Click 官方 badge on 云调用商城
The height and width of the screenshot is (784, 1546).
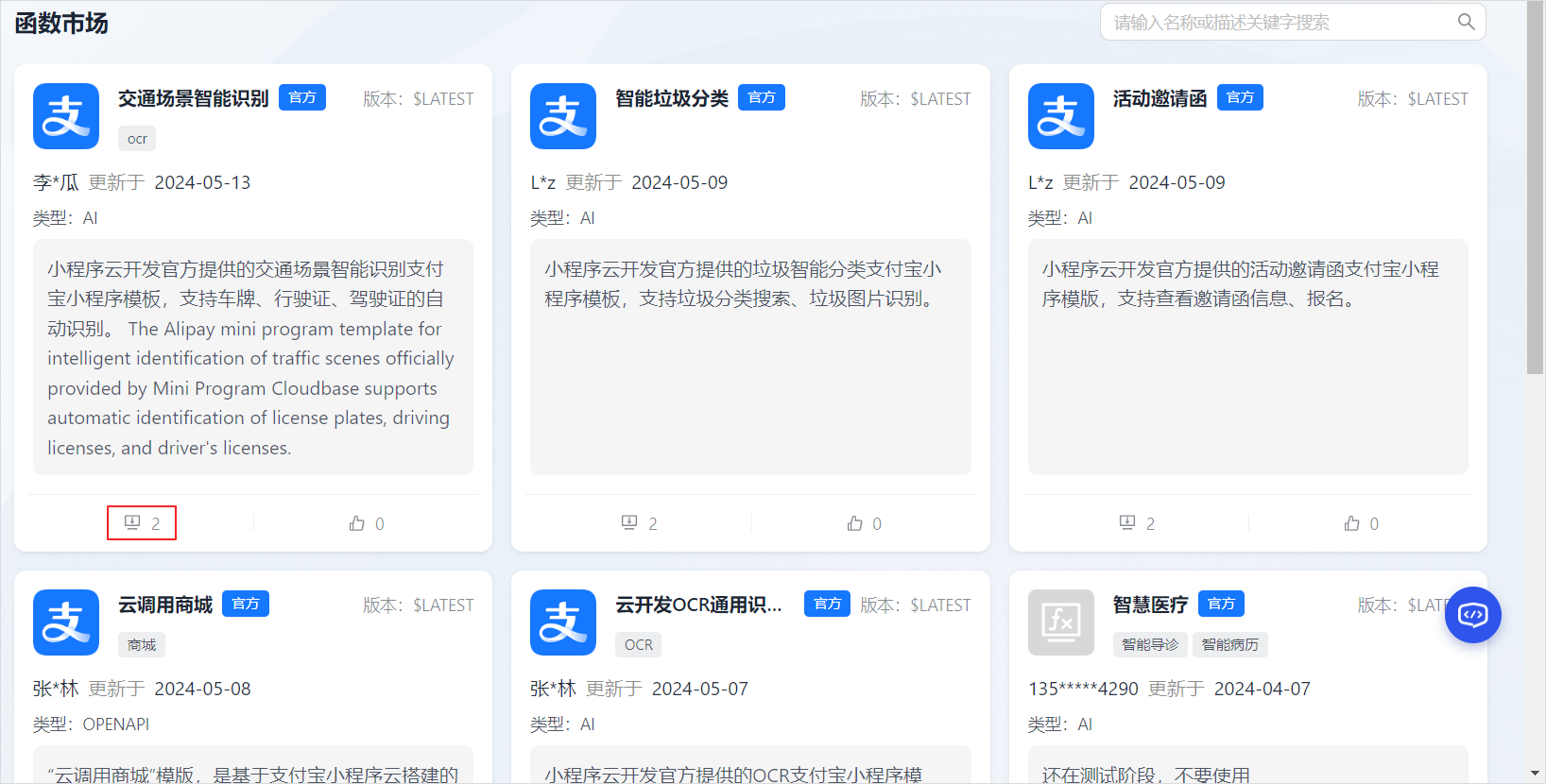(246, 604)
